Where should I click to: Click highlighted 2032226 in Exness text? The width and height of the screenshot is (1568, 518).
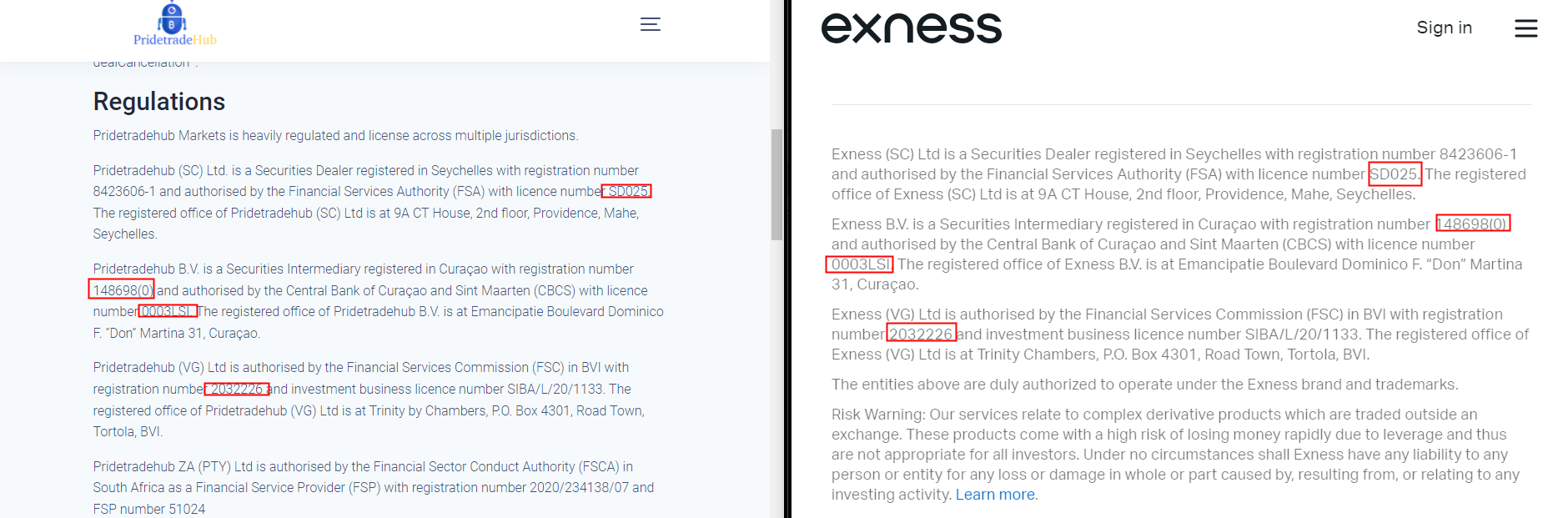point(920,334)
